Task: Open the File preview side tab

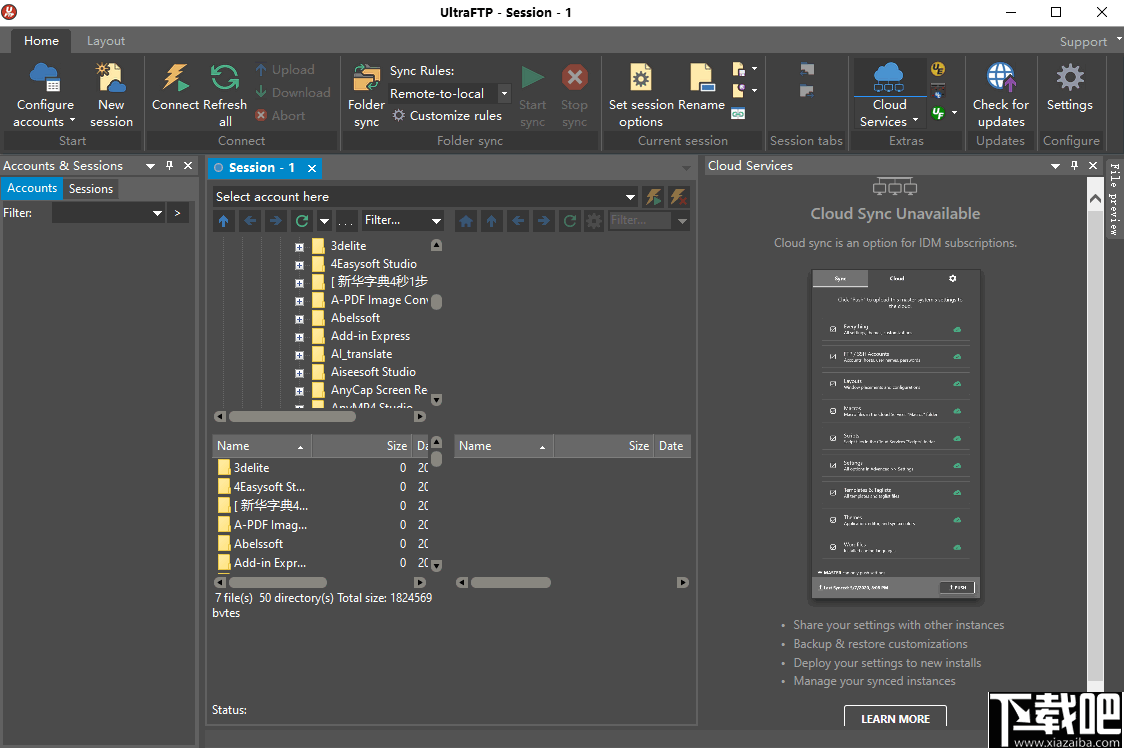Action: coord(1114,199)
